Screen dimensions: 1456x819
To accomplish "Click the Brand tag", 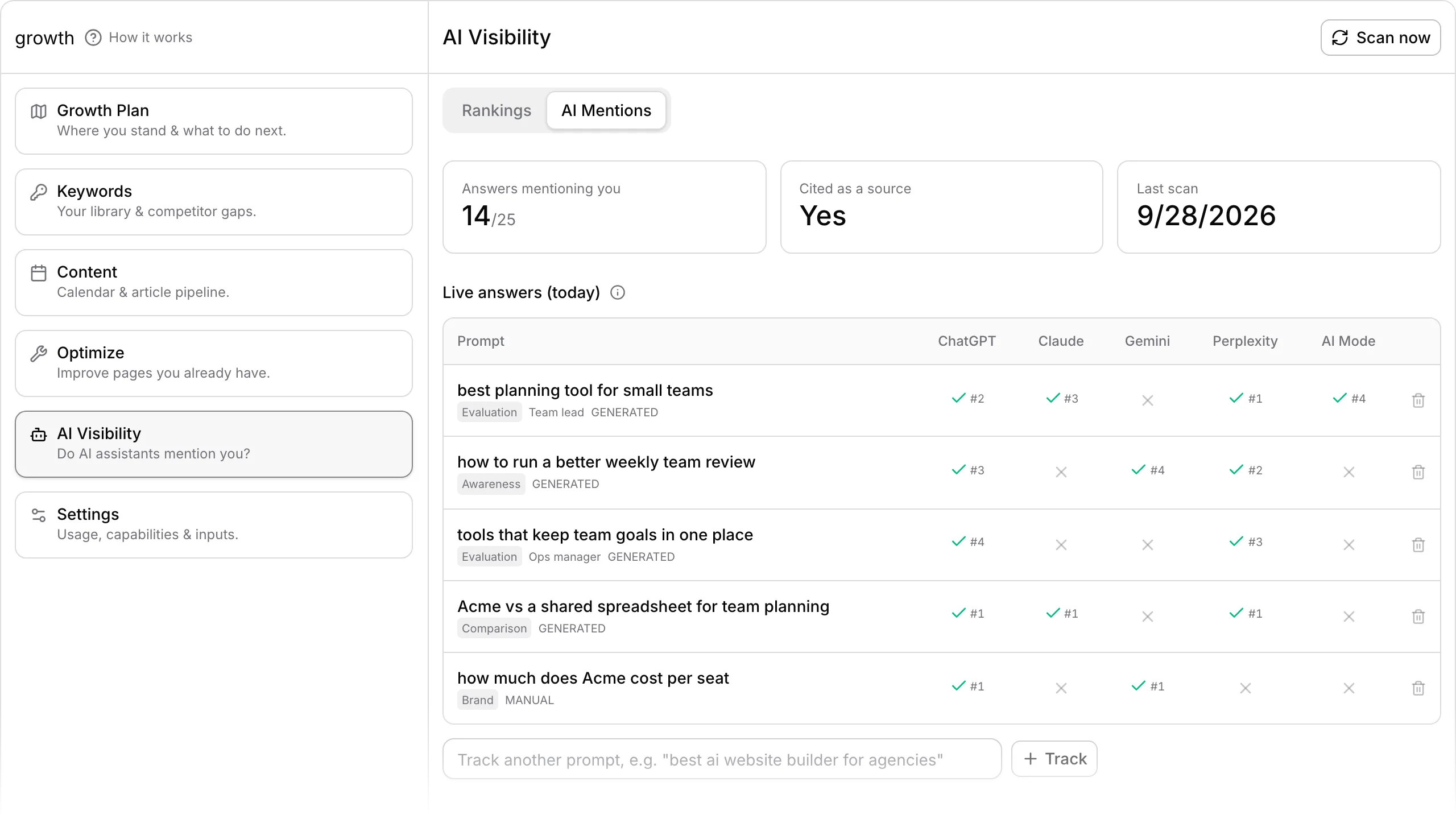I will pos(478,700).
